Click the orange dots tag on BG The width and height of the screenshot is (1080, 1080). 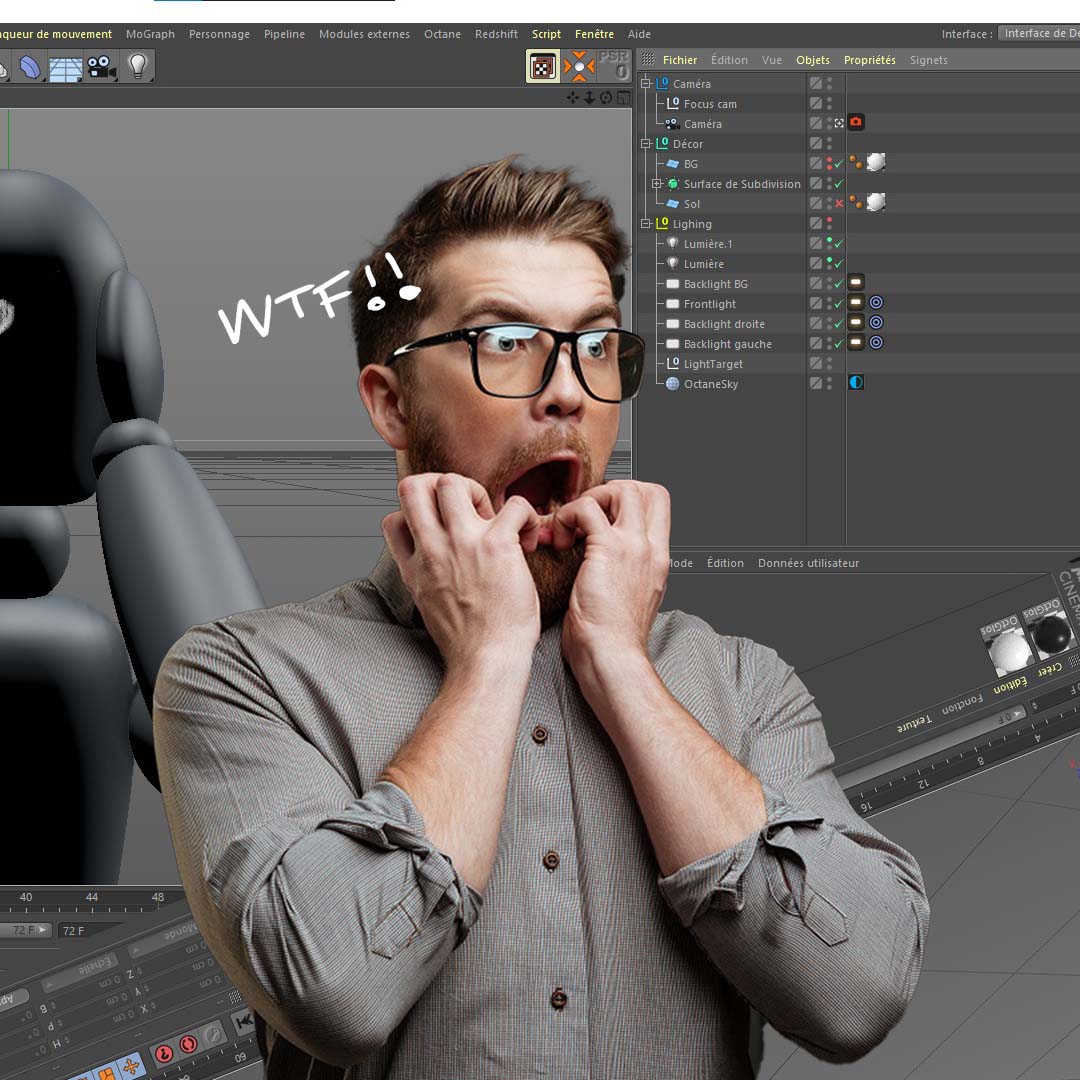[855, 163]
